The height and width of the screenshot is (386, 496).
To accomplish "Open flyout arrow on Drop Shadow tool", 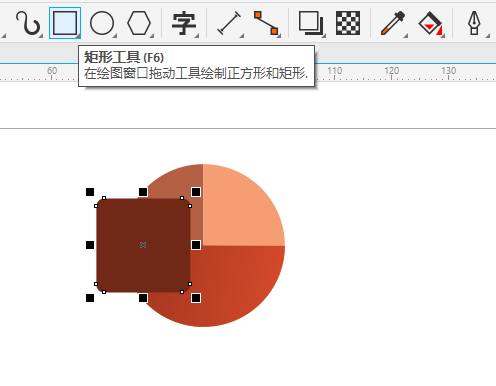I will [324, 36].
